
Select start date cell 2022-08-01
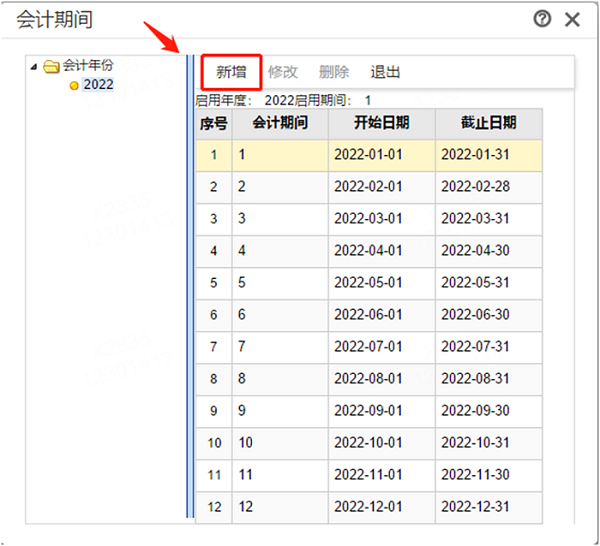[382, 379]
